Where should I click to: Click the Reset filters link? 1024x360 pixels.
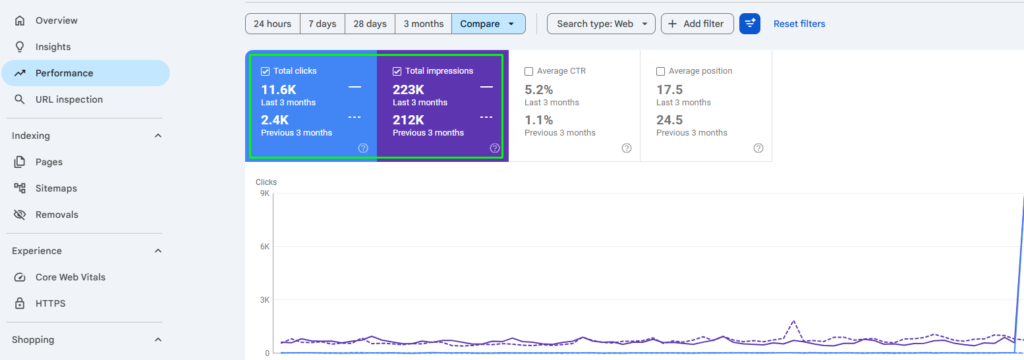pos(799,24)
